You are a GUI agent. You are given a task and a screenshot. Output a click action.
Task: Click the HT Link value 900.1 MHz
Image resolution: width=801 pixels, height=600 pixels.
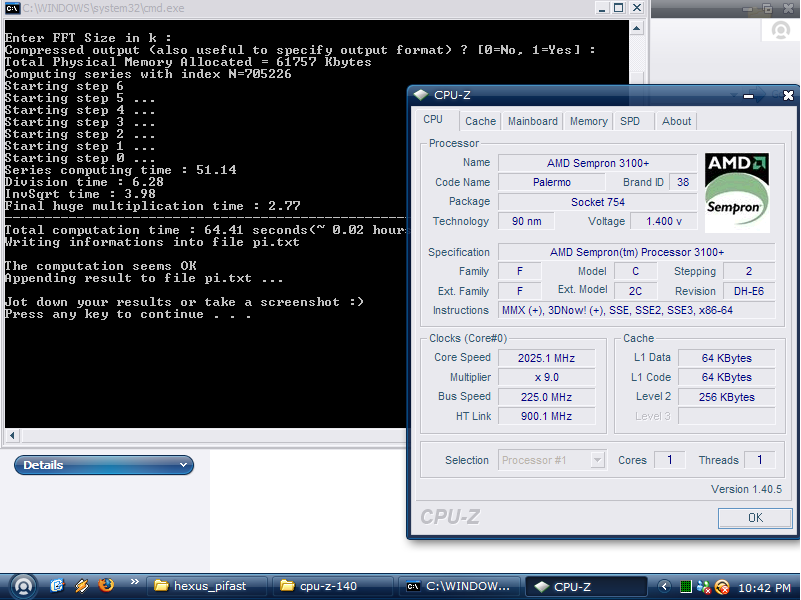point(547,416)
